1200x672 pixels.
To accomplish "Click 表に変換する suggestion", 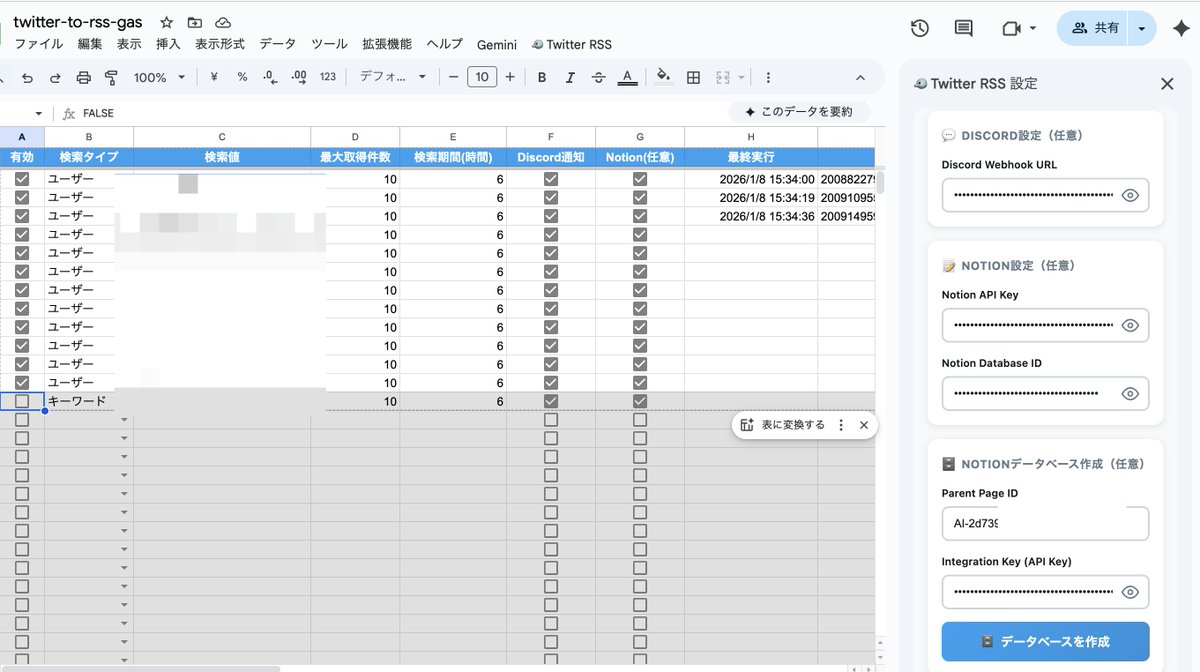I will tap(783, 425).
